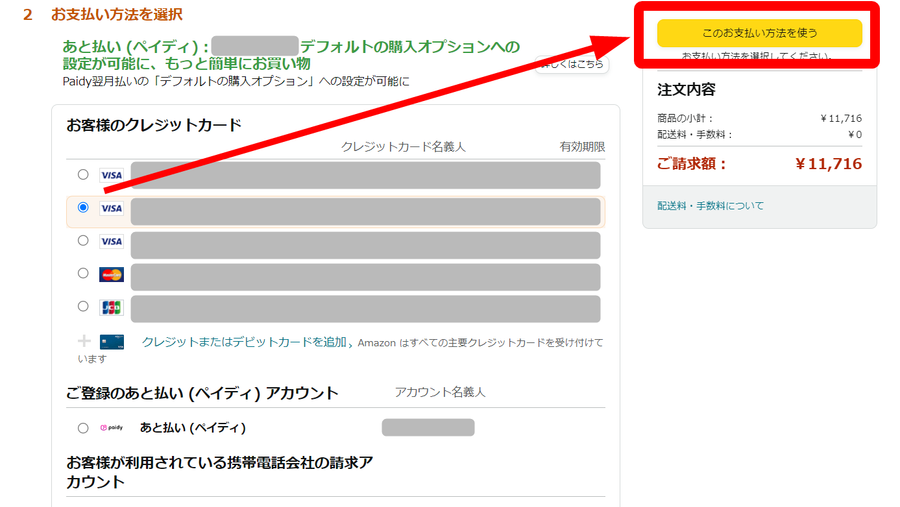The image size is (900, 507).
Task: Click the JCB logo icon
Action: [x=111, y=308]
